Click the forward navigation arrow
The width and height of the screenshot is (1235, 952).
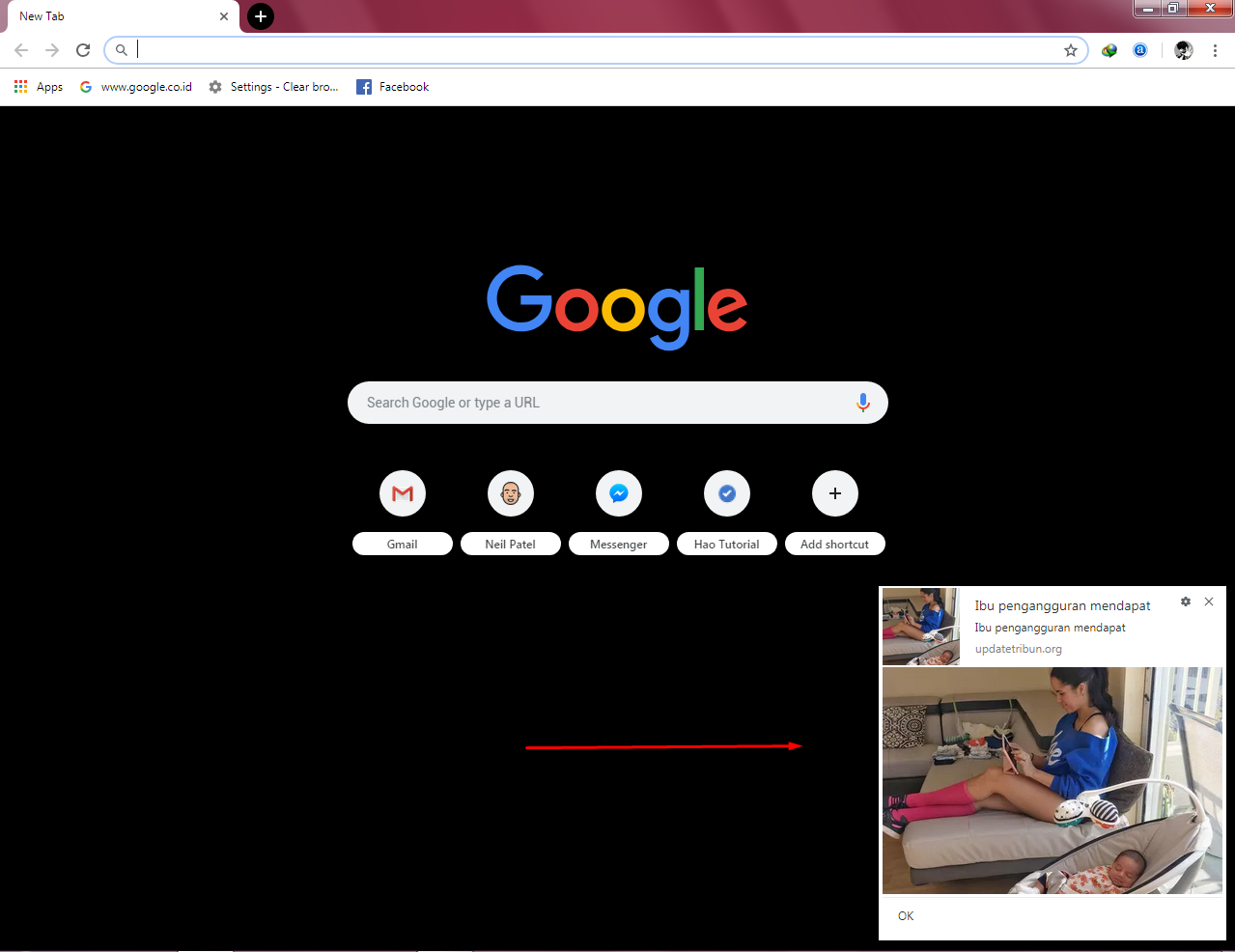51,50
